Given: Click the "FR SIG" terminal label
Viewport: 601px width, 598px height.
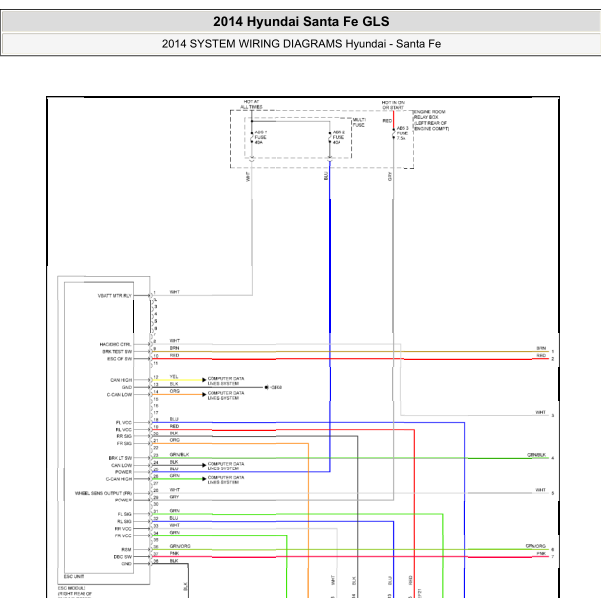Looking at the screenshot, I should pos(124,444).
